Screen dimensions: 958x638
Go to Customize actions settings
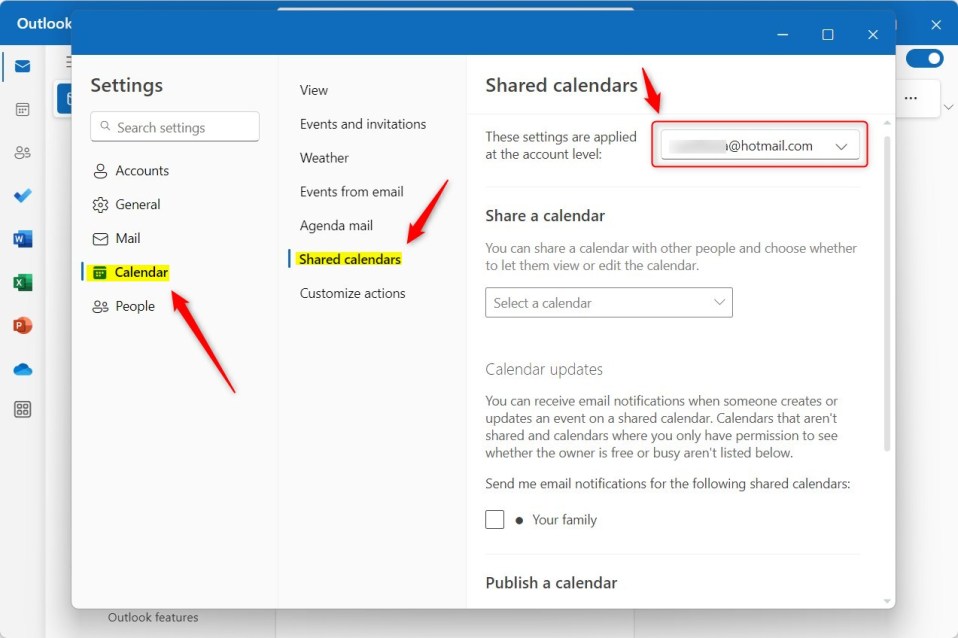[351, 293]
